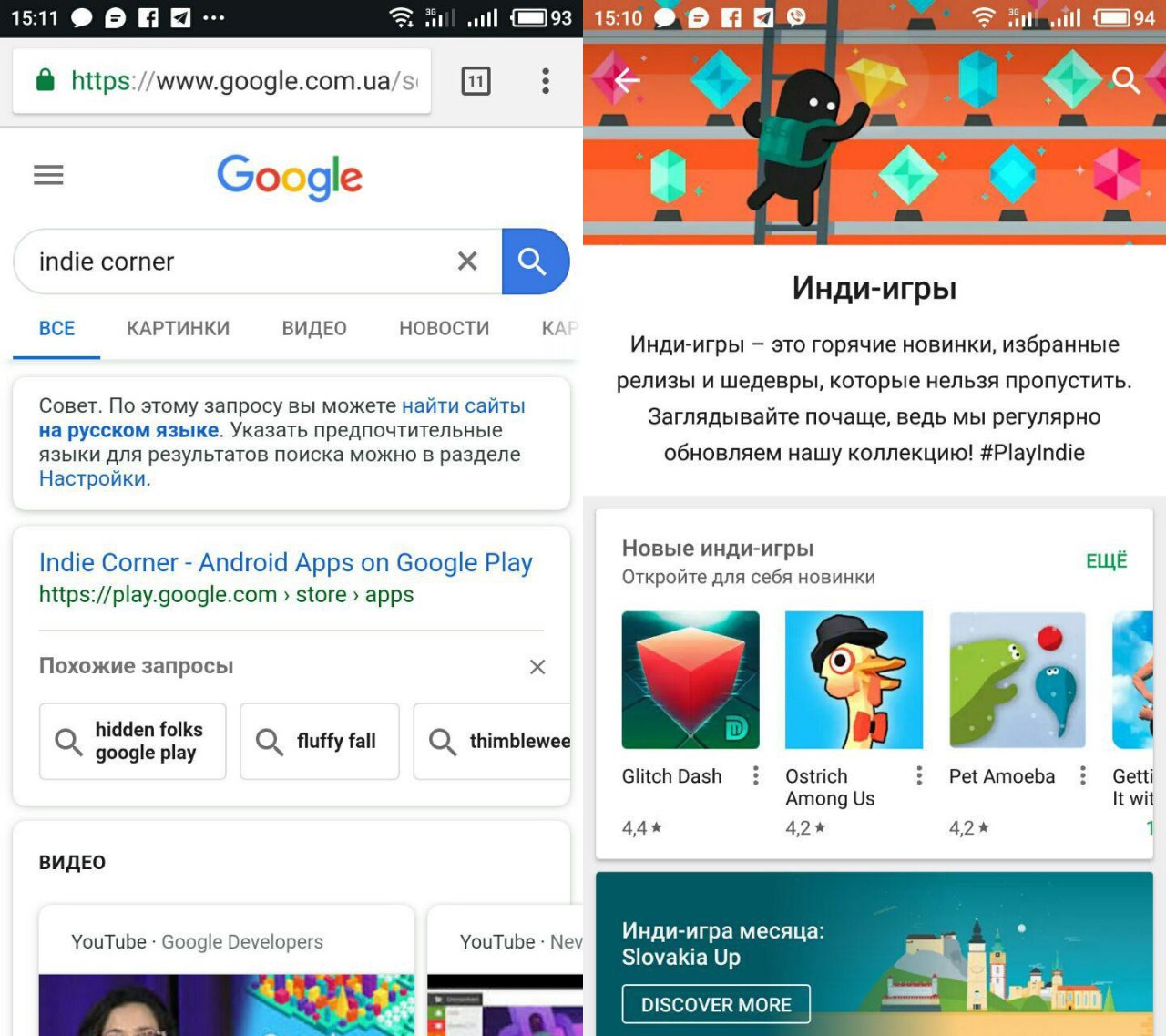1166x1036 pixels.
Task: Open the tab switcher showing 11 tabs
Action: 476,81
